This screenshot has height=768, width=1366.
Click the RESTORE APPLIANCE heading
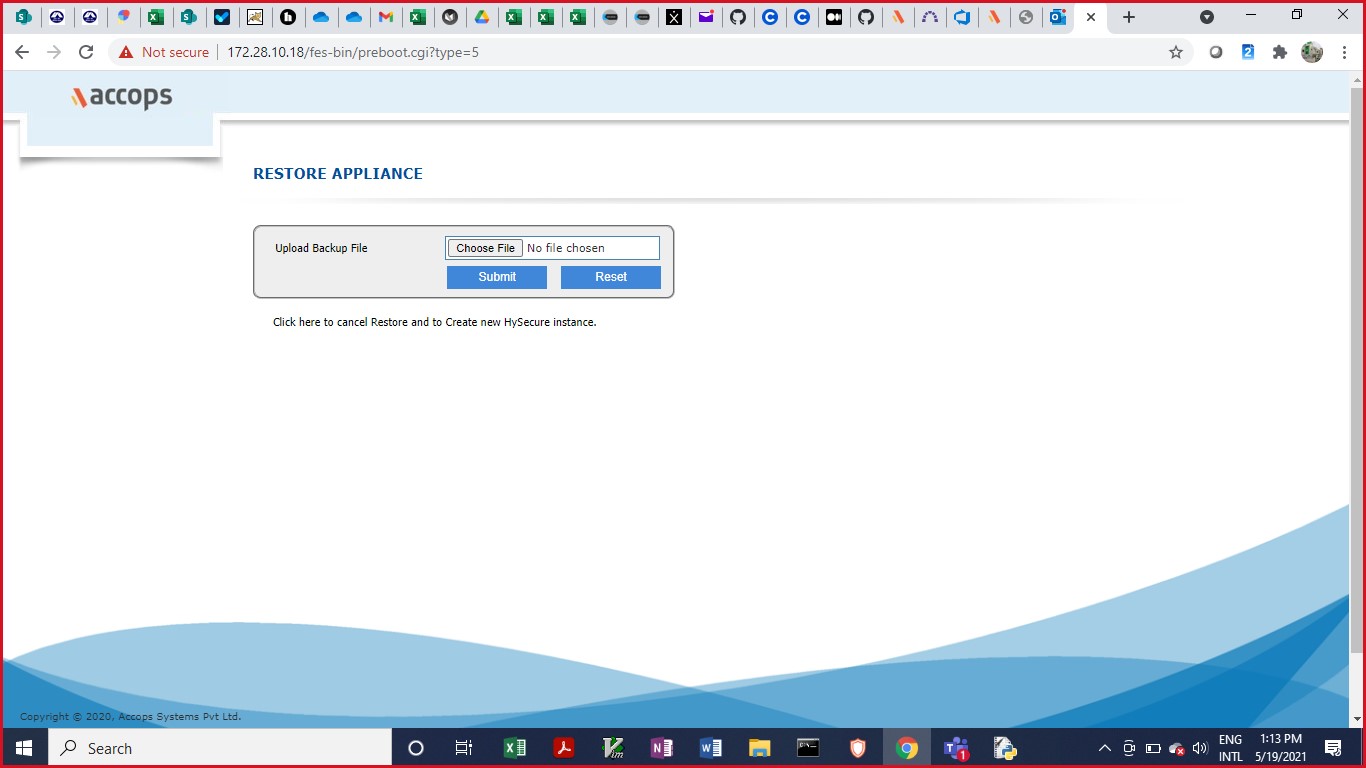[338, 174]
